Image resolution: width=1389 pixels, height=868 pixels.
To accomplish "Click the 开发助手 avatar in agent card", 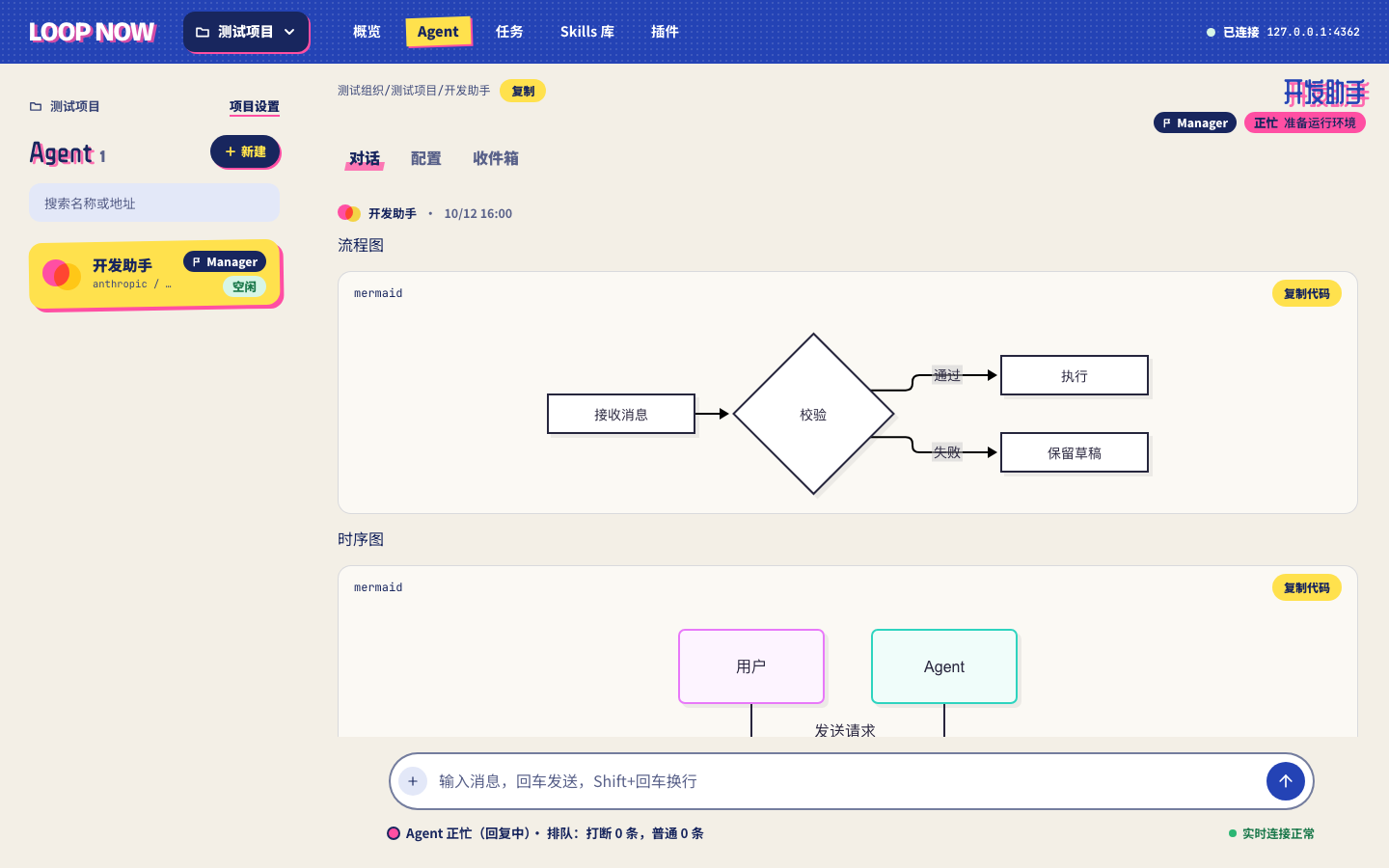I will pos(61,274).
